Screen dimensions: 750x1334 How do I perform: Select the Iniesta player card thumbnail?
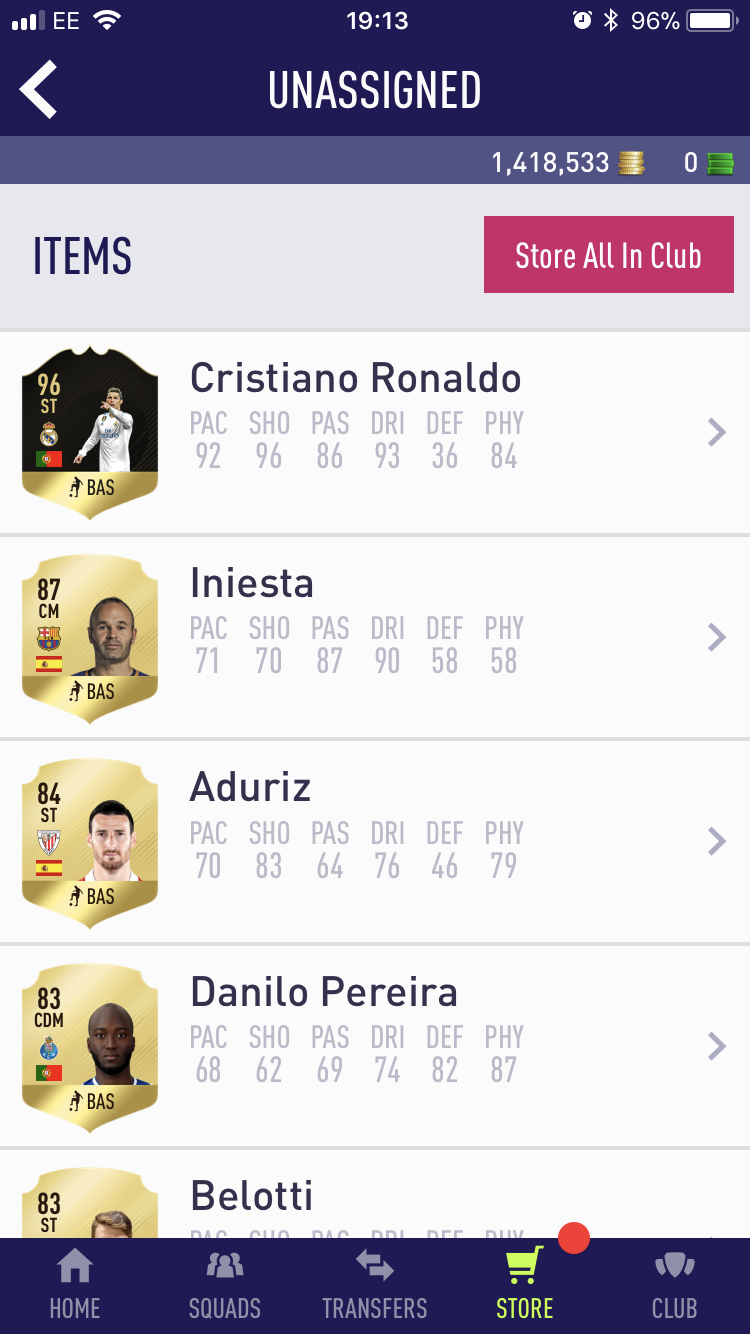click(x=90, y=638)
